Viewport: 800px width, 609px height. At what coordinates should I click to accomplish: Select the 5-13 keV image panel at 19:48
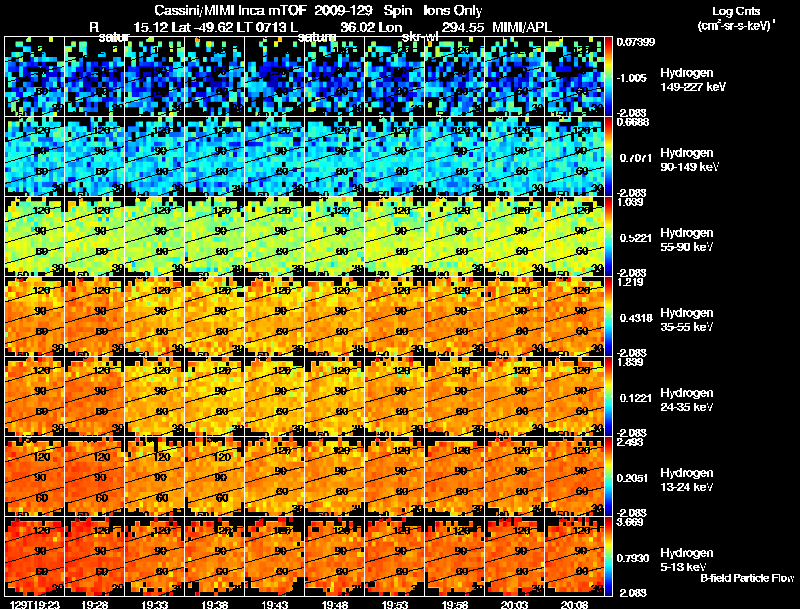[x=335, y=557]
